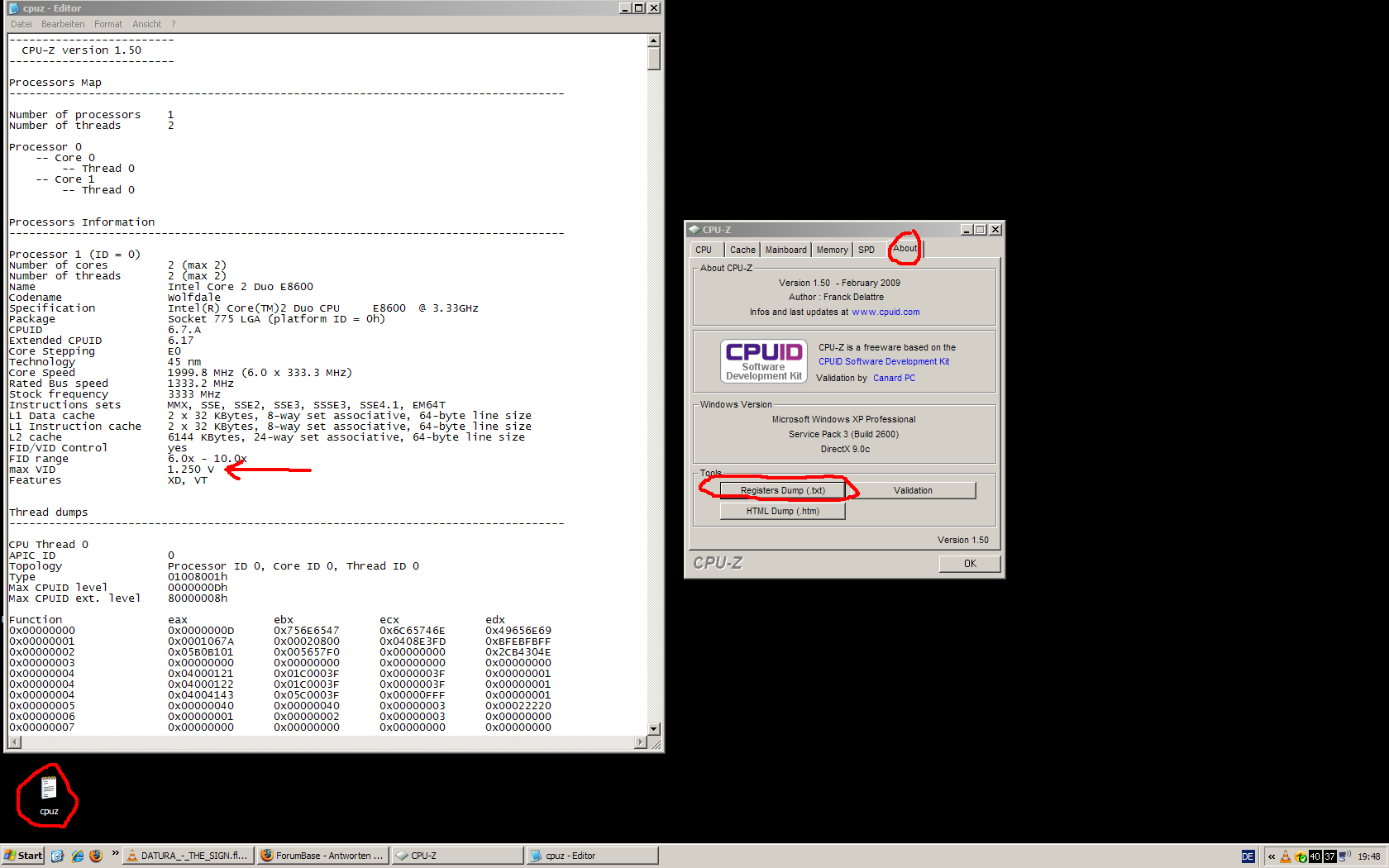This screenshot has height=868, width=1389.
Task: Open the Ansicht menu in Editor
Action: pos(147,24)
